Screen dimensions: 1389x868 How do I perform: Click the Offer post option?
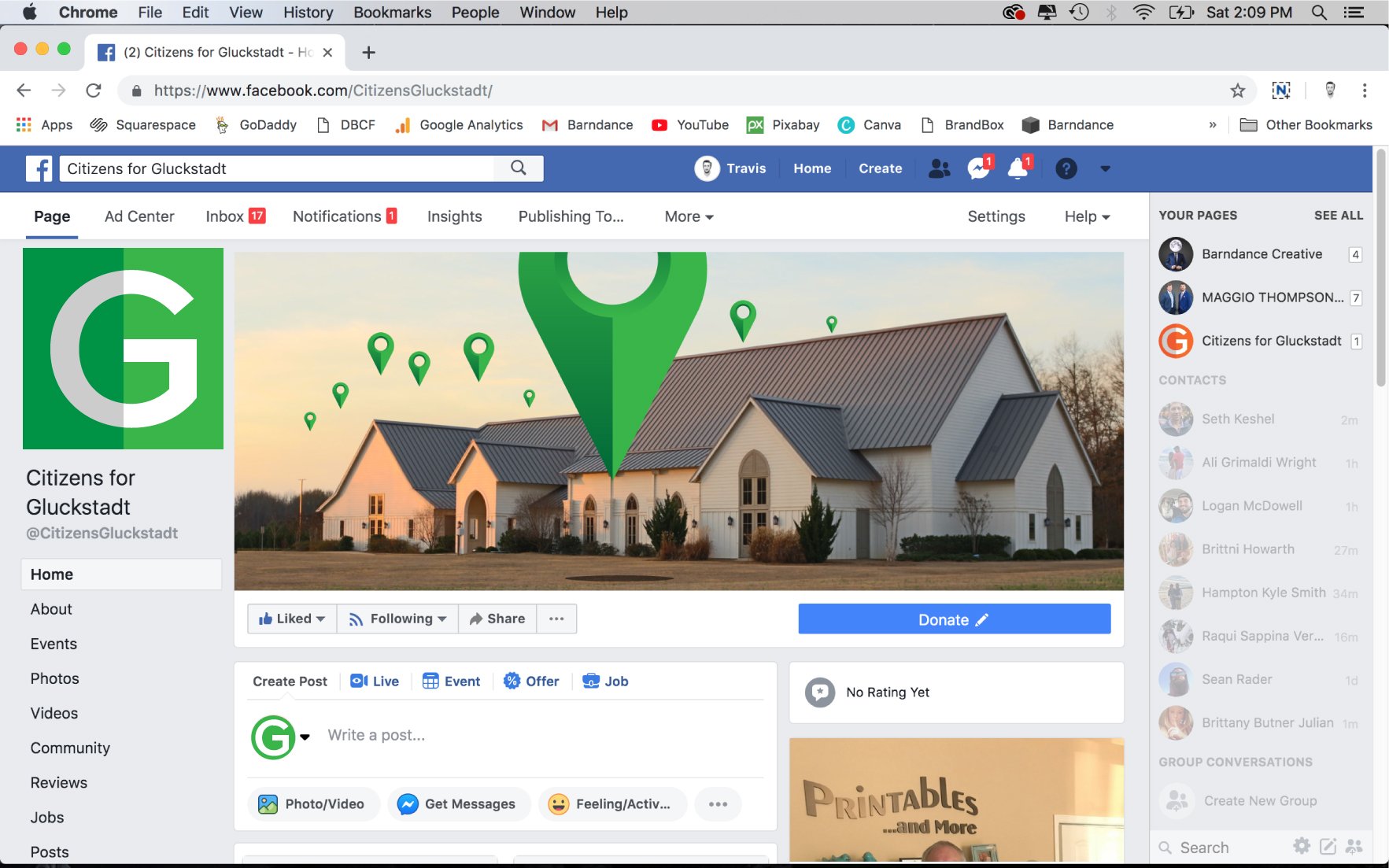[531, 681]
